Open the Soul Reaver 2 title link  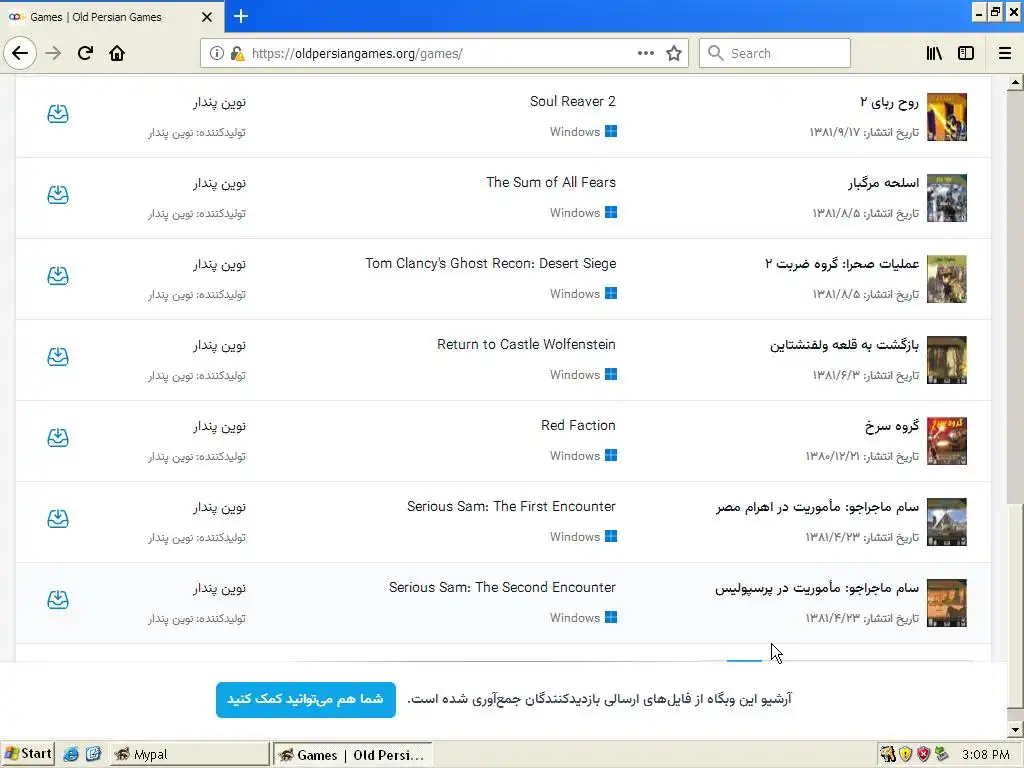click(x=573, y=101)
